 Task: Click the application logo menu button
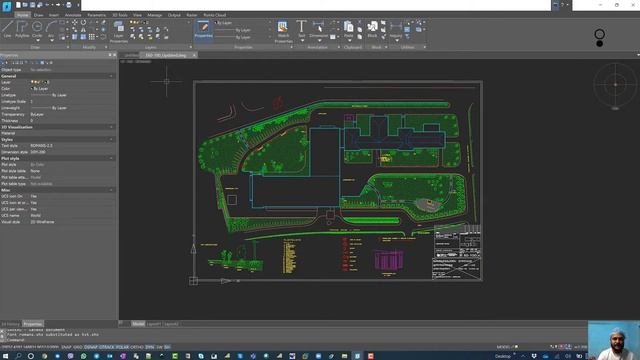7,6
